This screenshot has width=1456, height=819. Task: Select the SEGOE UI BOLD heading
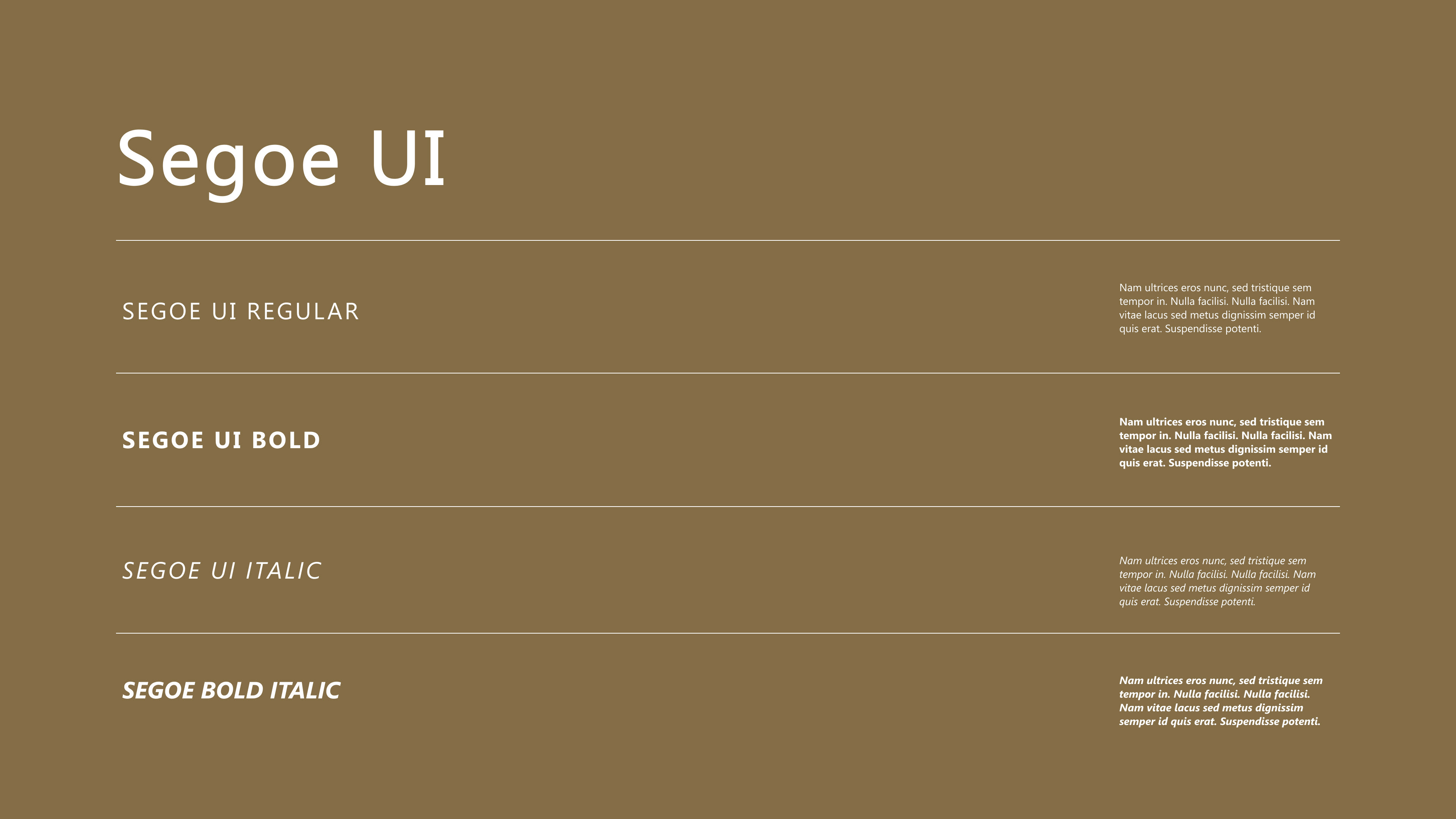[221, 440]
